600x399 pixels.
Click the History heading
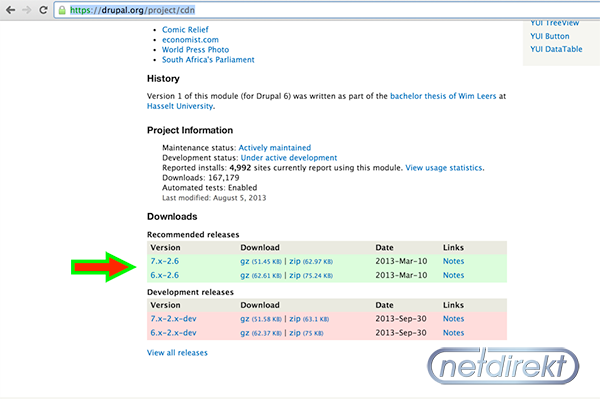click(x=163, y=79)
